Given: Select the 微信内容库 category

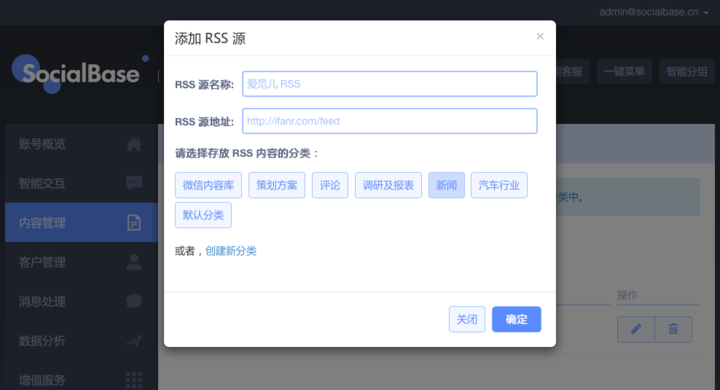Looking at the screenshot, I should click(208, 185).
